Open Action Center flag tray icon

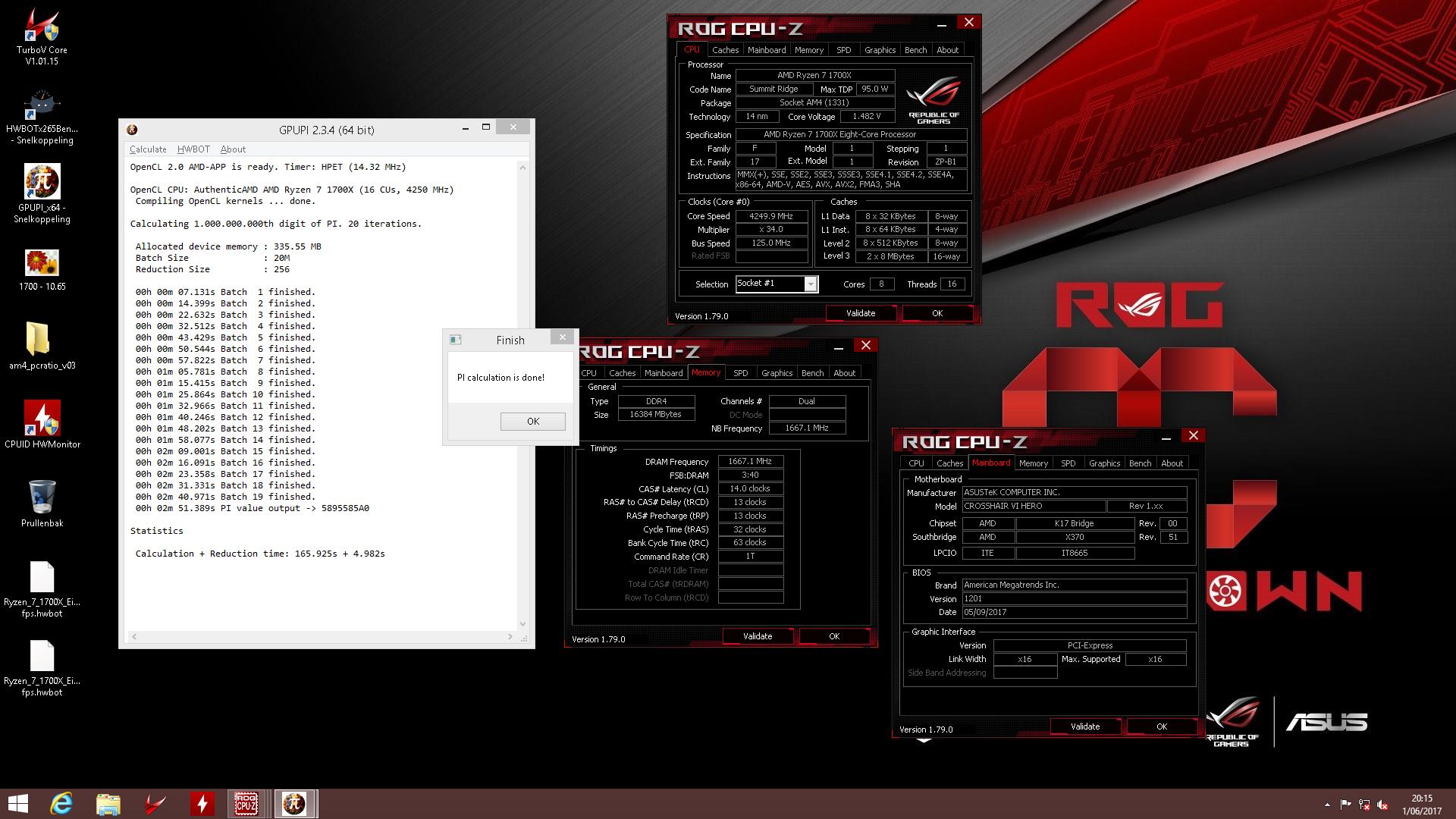(x=1346, y=805)
